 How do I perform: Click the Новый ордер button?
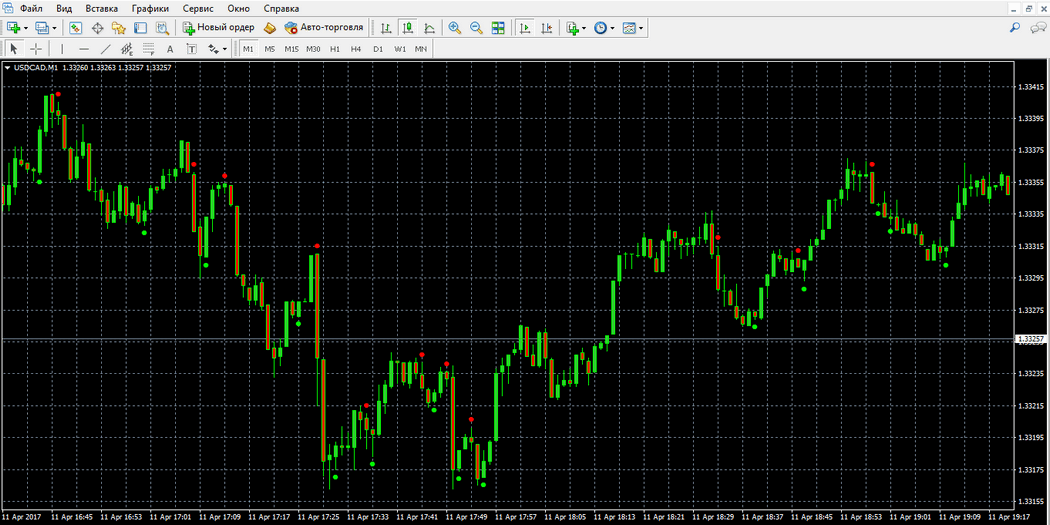(218, 28)
